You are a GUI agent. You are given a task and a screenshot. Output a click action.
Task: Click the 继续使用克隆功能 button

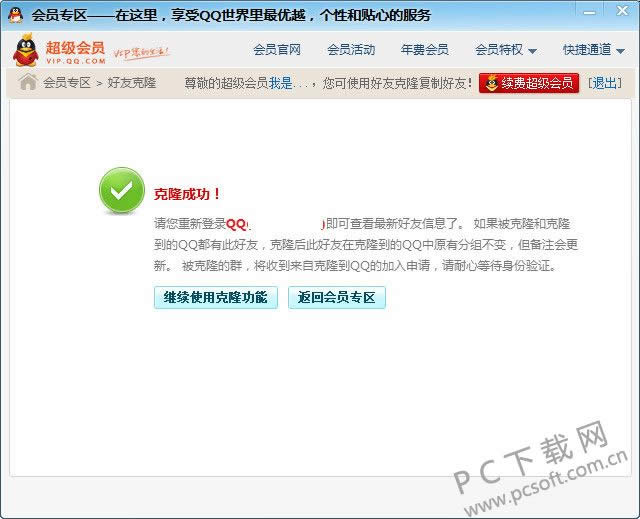click(x=216, y=298)
